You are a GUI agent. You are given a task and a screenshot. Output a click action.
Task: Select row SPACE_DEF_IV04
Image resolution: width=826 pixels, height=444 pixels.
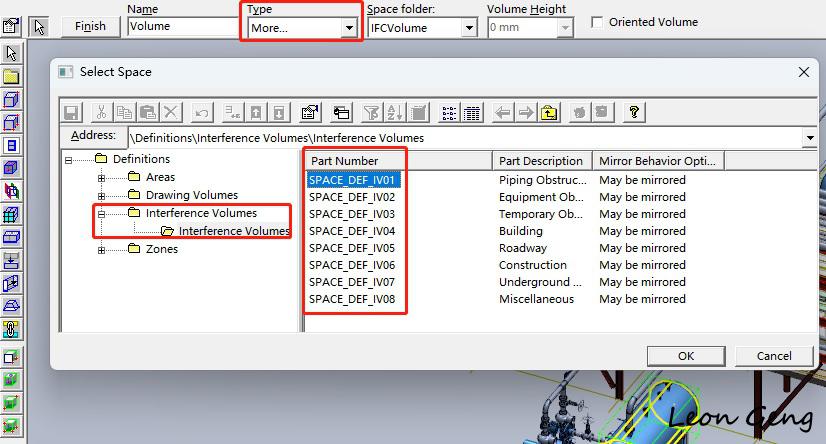click(x=352, y=231)
